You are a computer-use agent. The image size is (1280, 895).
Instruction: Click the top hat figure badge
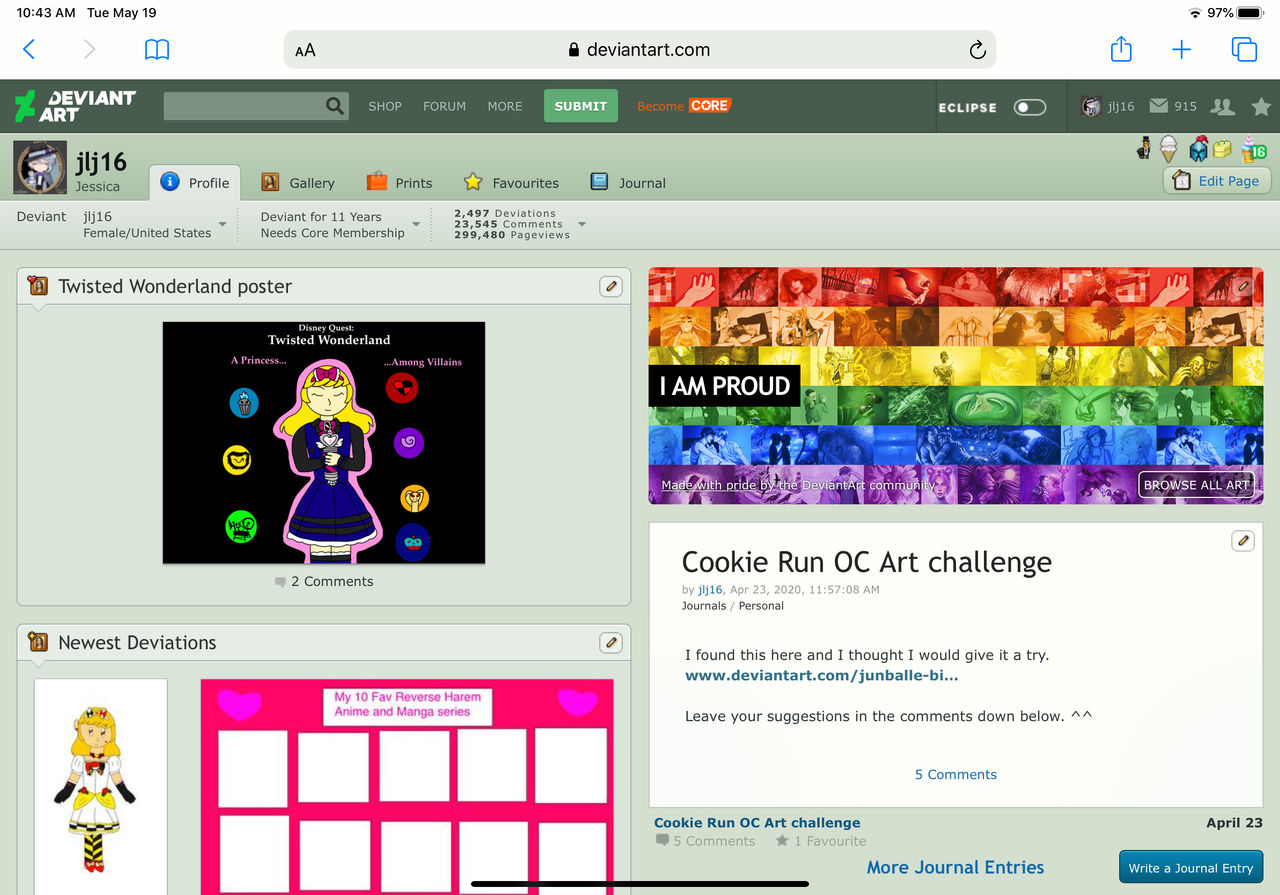click(1144, 149)
